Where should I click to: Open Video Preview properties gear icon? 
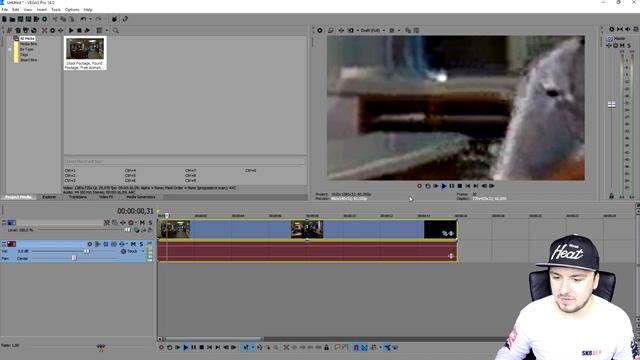point(320,30)
